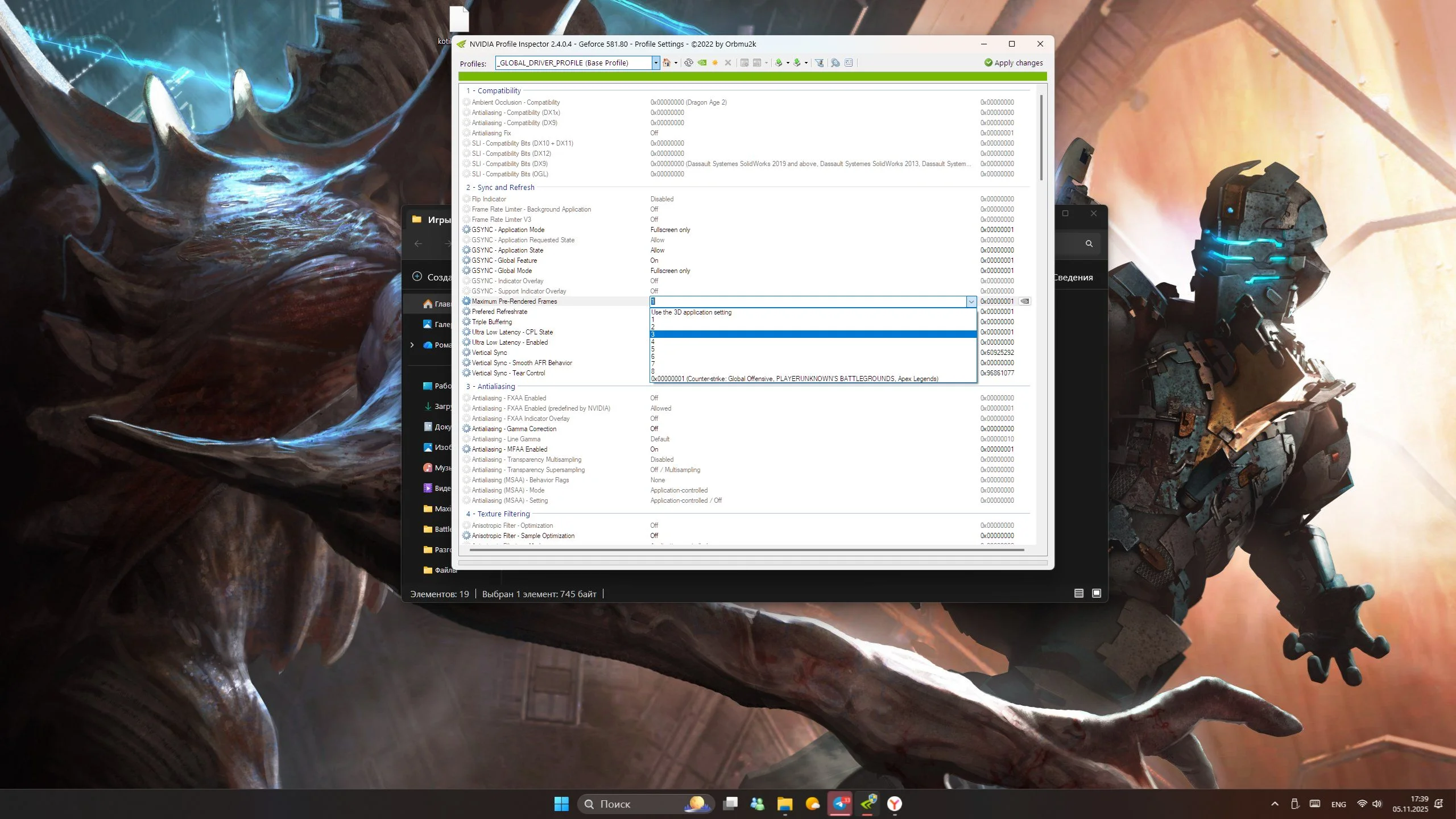Click Apply changes button

pyautogui.click(x=1014, y=63)
